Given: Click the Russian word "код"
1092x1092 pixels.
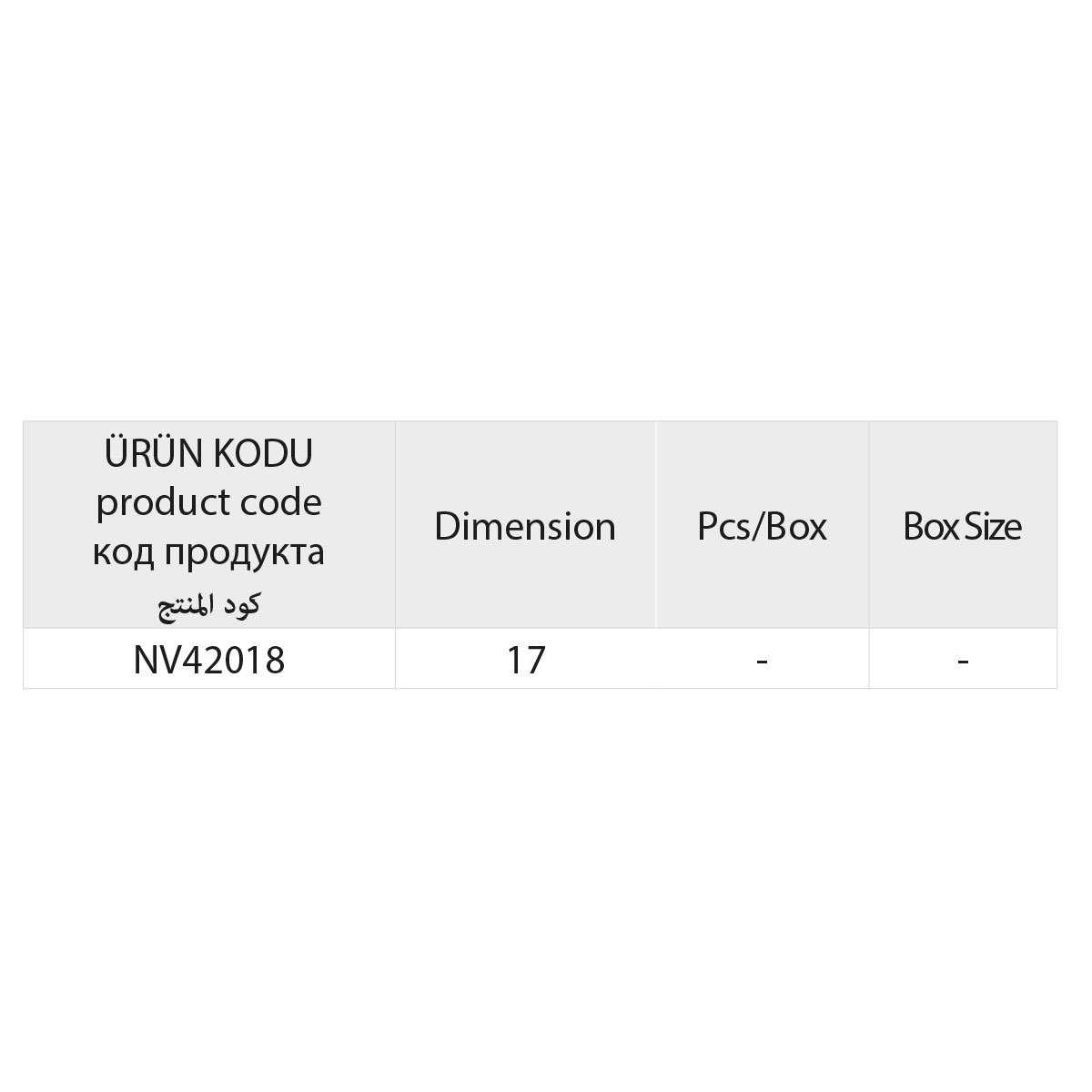Looking at the screenshot, I should point(118,551).
